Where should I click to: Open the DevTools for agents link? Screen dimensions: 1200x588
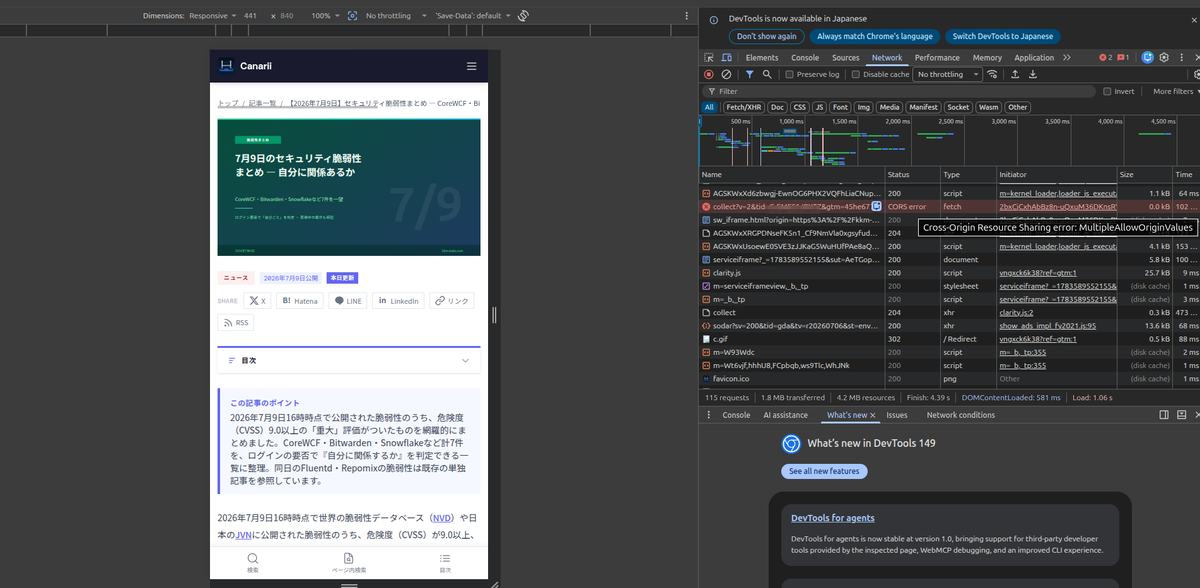[833, 518]
